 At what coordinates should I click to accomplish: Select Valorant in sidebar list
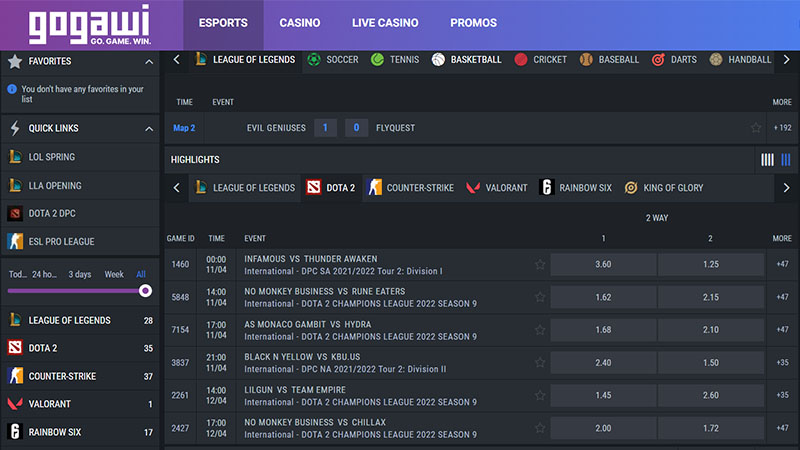click(x=81, y=404)
